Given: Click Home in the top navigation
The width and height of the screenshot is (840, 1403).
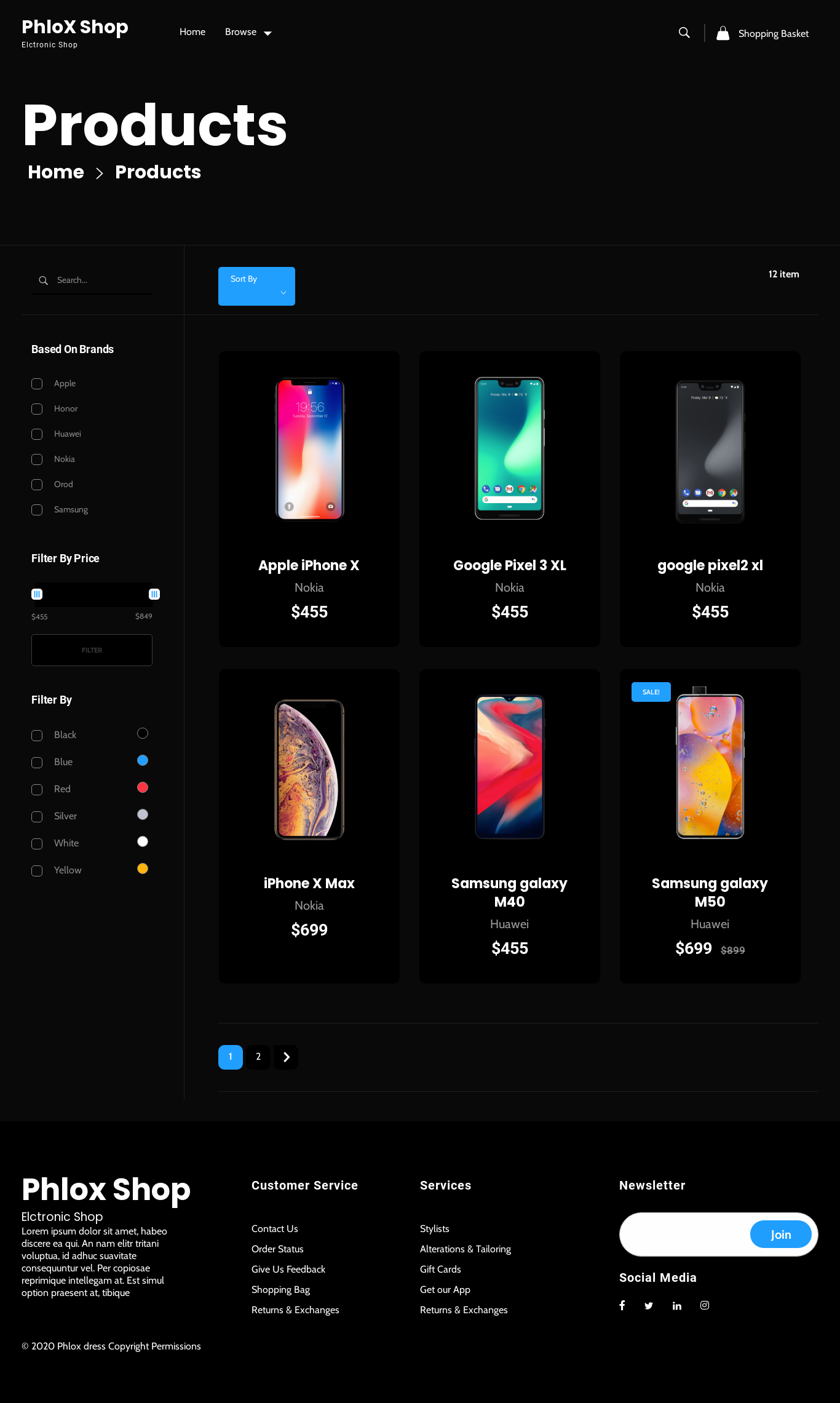Looking at the screenshot, I should click(x=192, y=32).
